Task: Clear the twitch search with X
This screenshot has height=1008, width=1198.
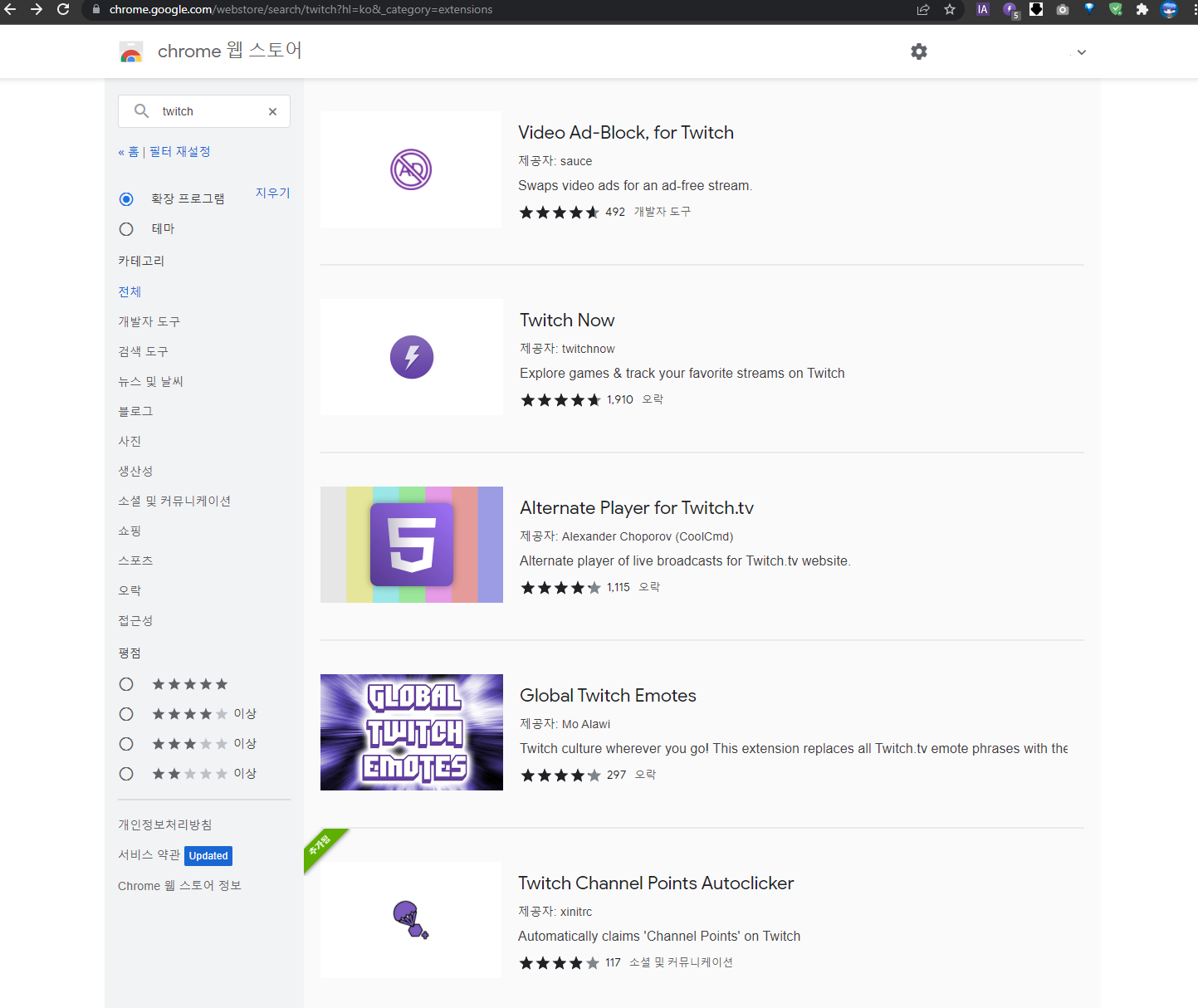Action: (272, 111)
